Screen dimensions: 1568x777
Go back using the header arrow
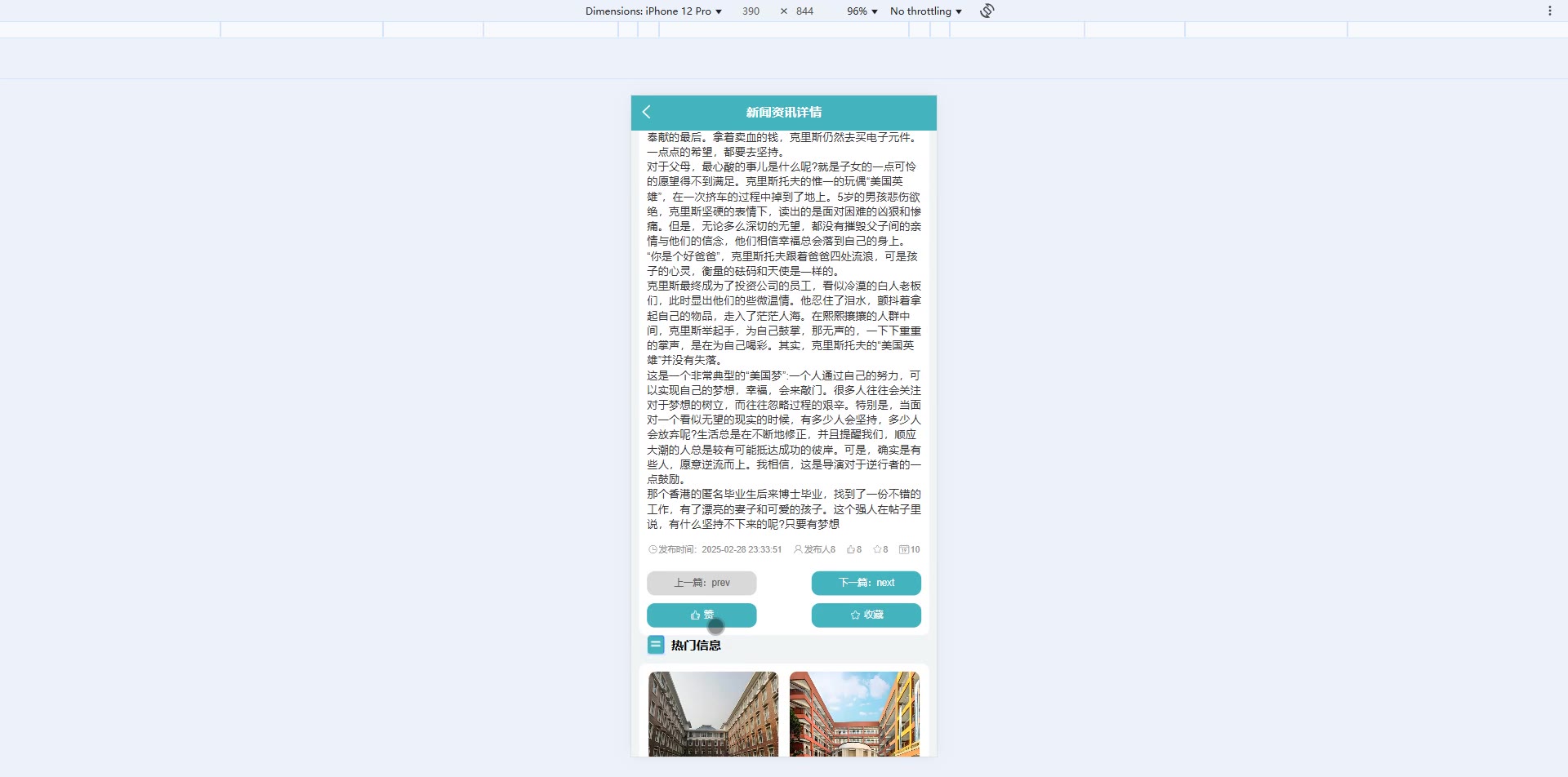click(647, 113)
